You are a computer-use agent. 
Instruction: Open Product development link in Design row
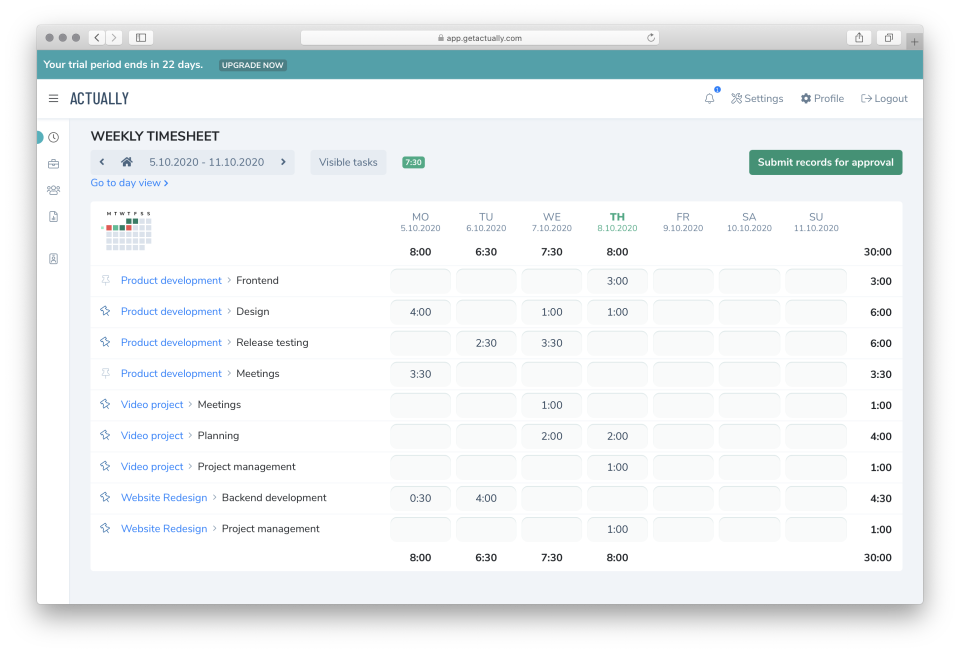tap(171, 312)
